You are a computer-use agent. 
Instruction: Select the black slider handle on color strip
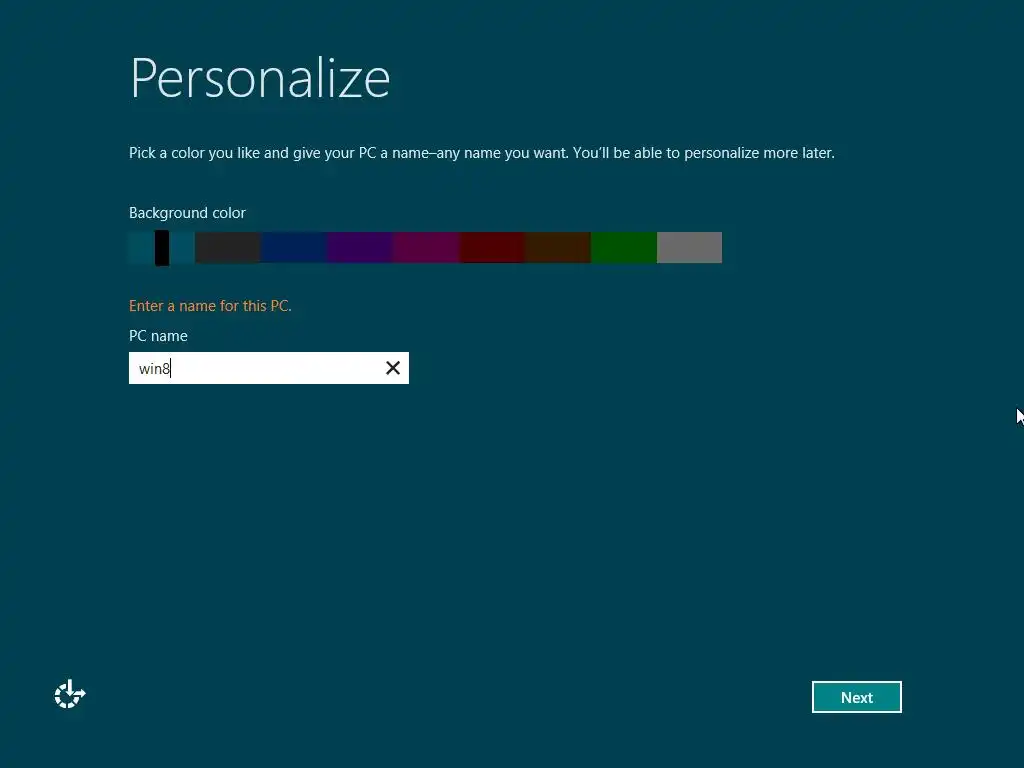(162, 248)
